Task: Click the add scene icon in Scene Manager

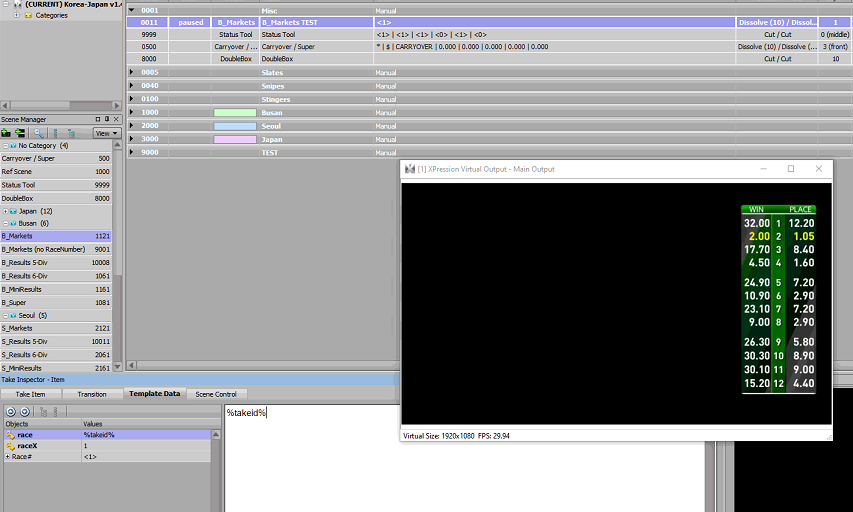Action: point(6,133)
